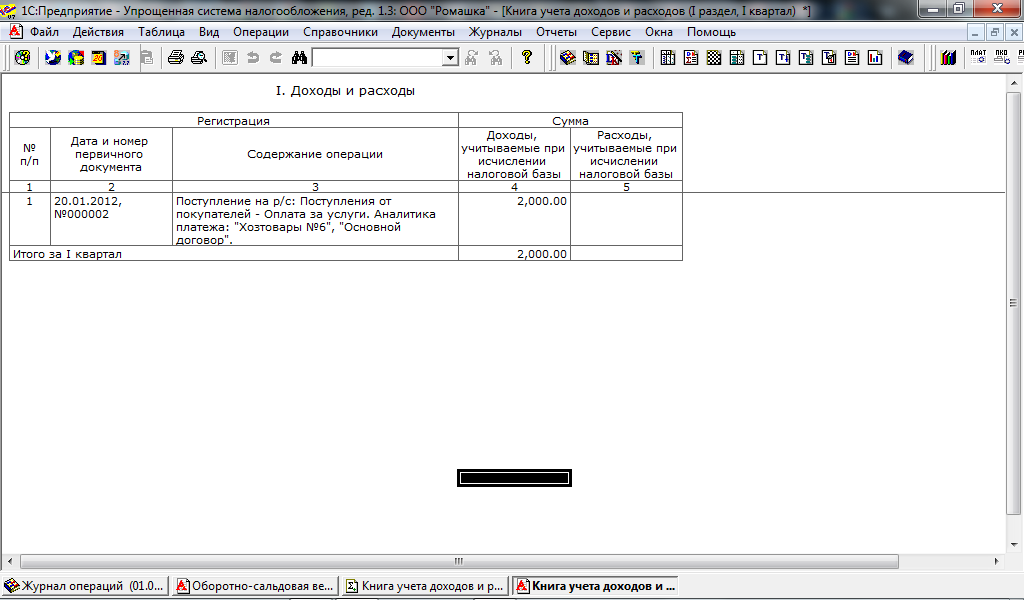Click the ПЛАТ payment order icon
Image resolution: width=1024 pixels, height=600 pixels.
point(978,58)
